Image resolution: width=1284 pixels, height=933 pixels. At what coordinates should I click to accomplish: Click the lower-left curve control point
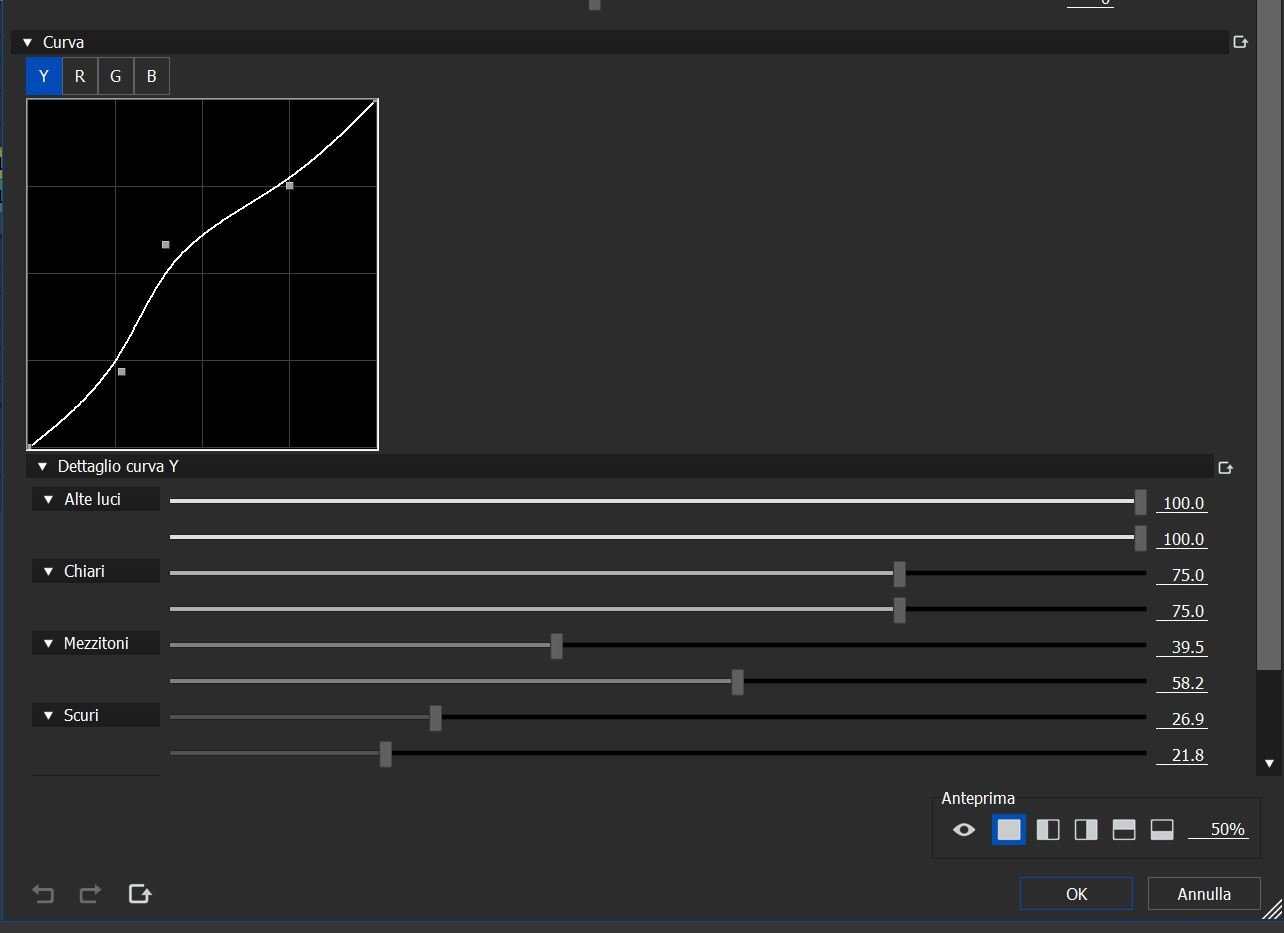pyautogui.click(x=122, y=371)
